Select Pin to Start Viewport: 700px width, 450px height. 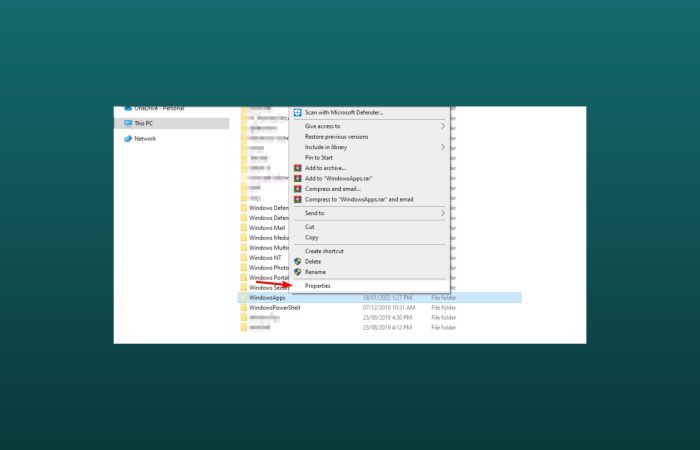[319, 158]
